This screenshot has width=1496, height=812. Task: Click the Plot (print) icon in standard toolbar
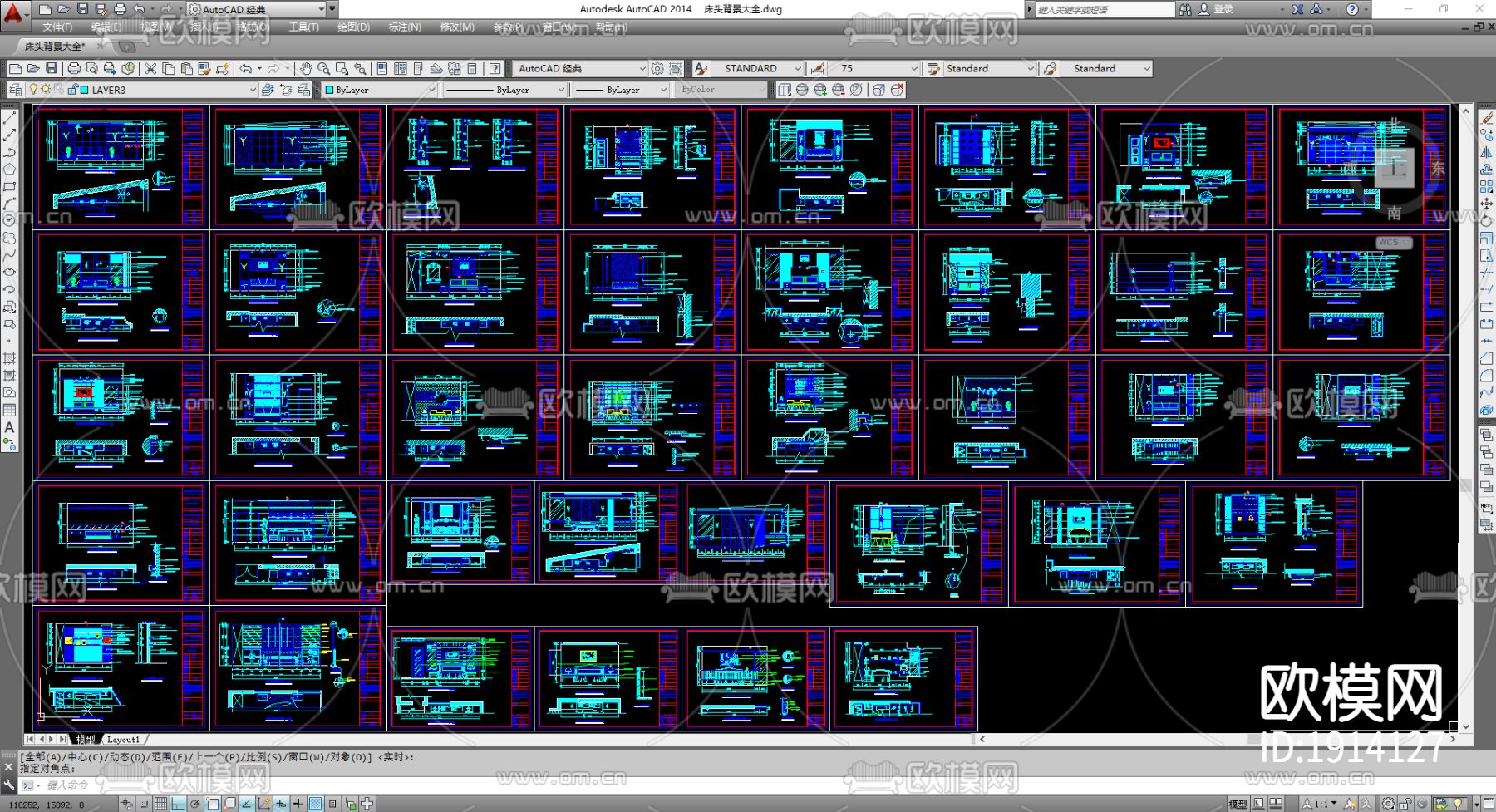tap(74, 68)
